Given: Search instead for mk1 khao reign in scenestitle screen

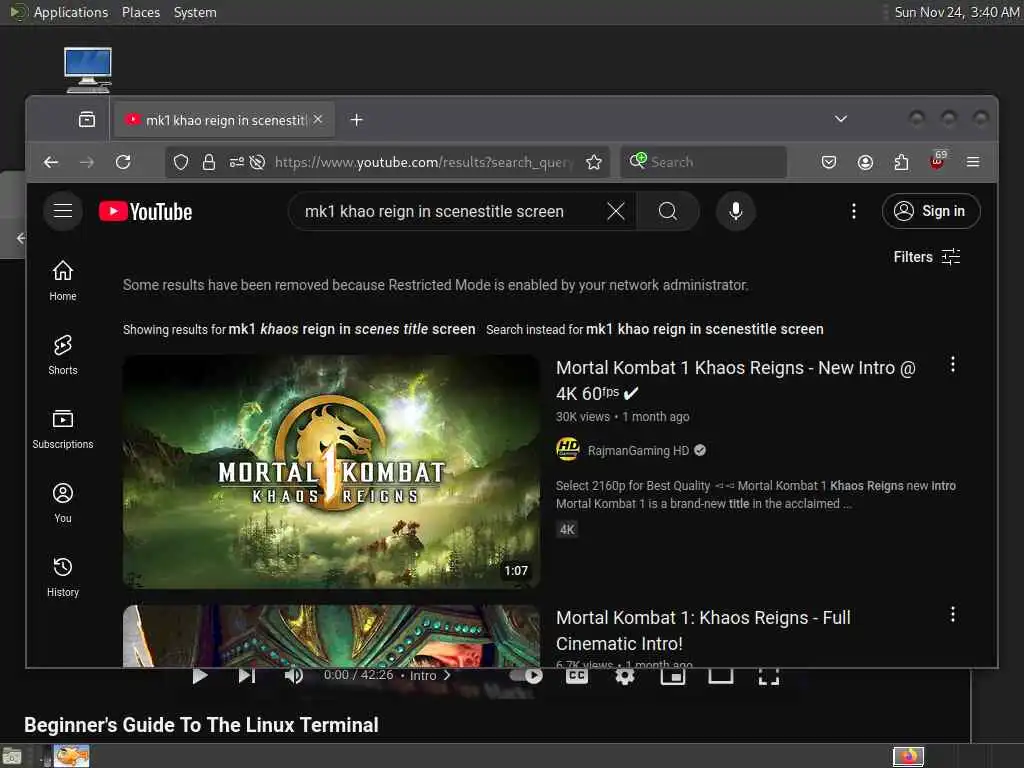Looking at the screenshot, I should tap(705, 329).
